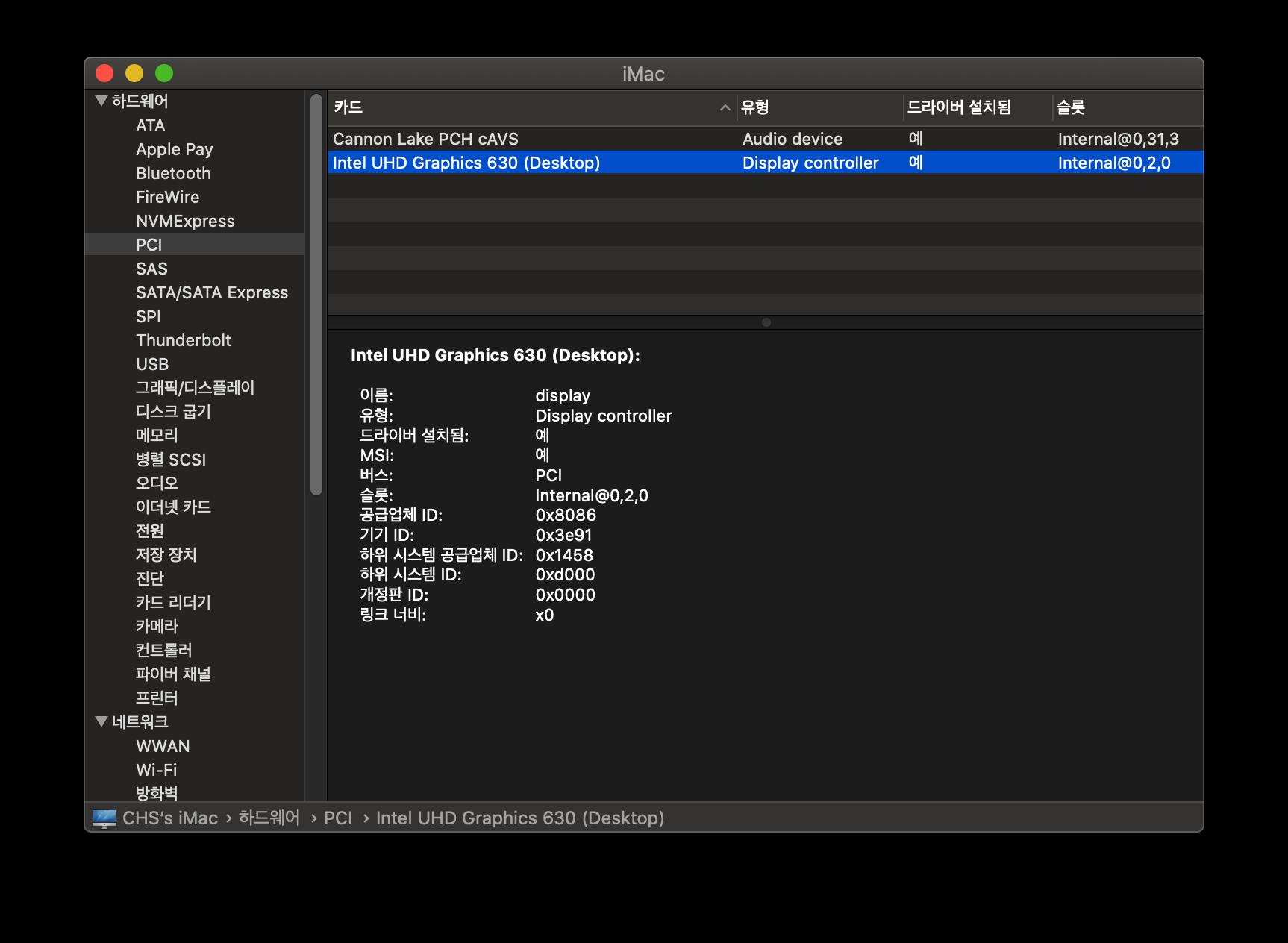This screenshot has height=943, width=1288.
Task: Collapse the 하드웨어 section triangle
Action: pyautogui.click(x=101, y=101)
